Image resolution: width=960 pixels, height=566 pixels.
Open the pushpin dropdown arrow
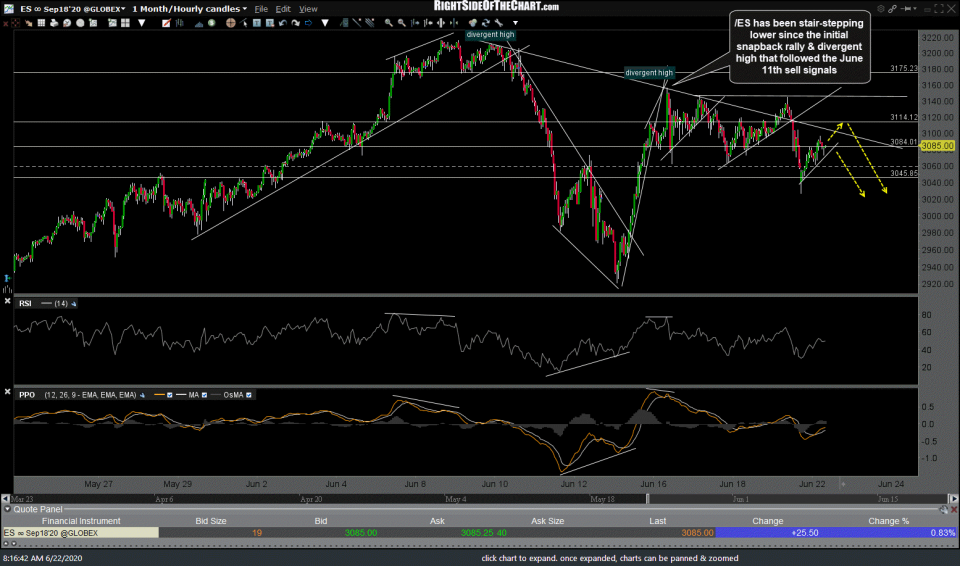click(x=915, y=9)
